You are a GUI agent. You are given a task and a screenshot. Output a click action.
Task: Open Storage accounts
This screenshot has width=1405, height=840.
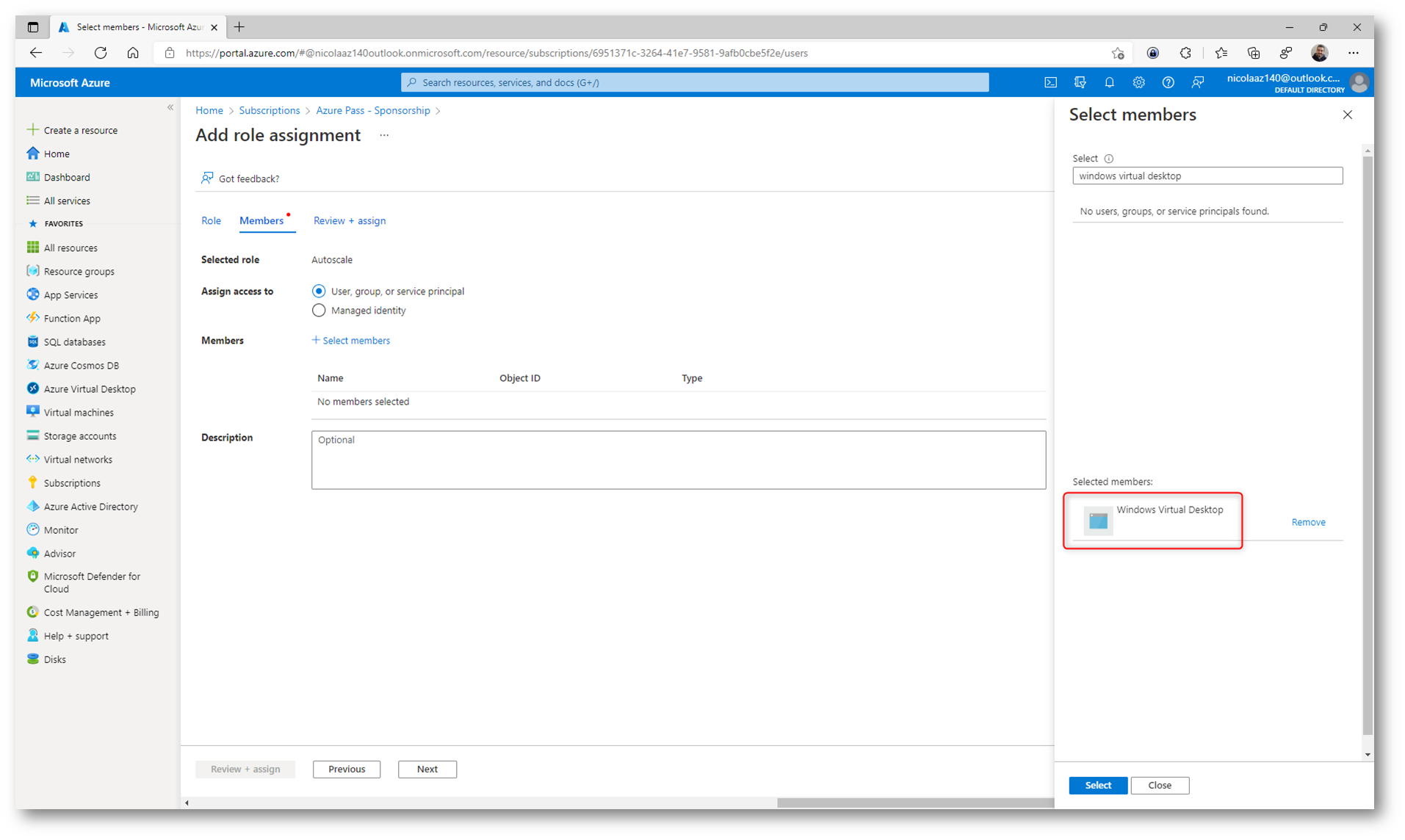click(71, 435)
